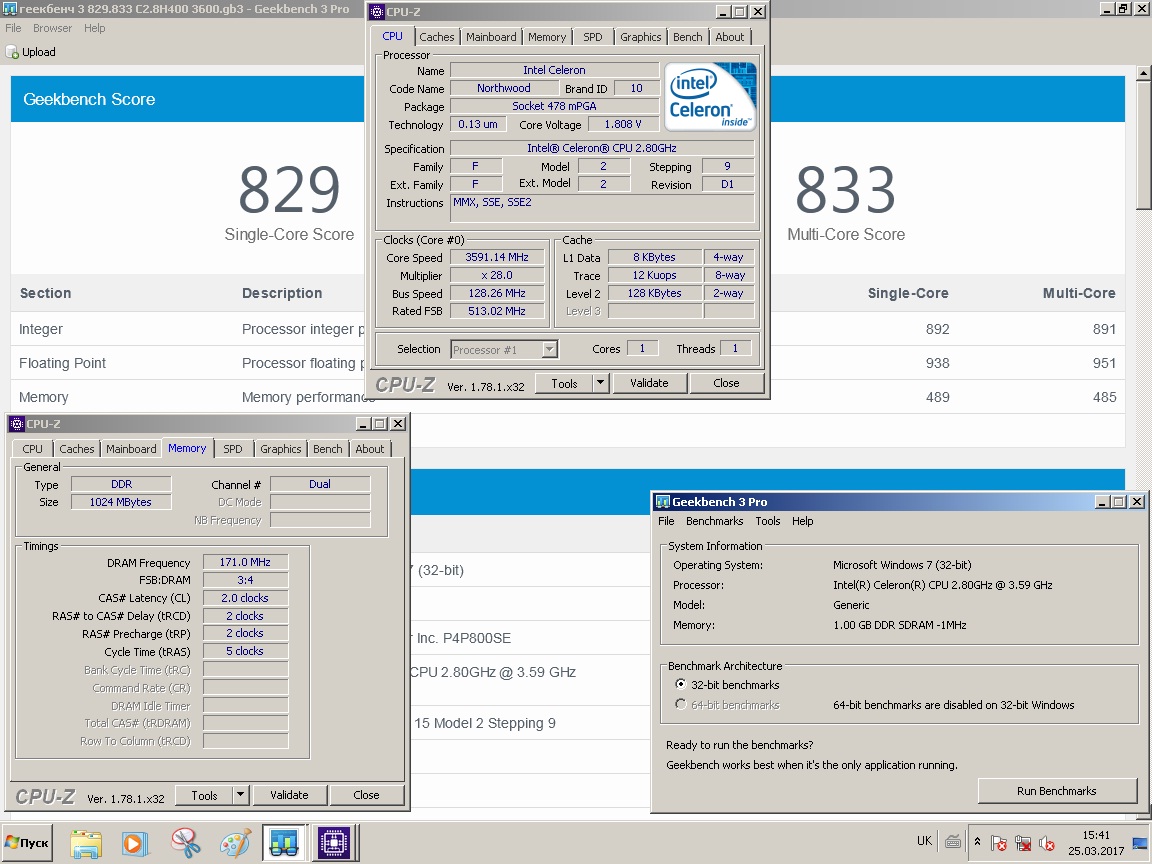Click the Specification Intel Celeron 2.80GHz field

602,148
